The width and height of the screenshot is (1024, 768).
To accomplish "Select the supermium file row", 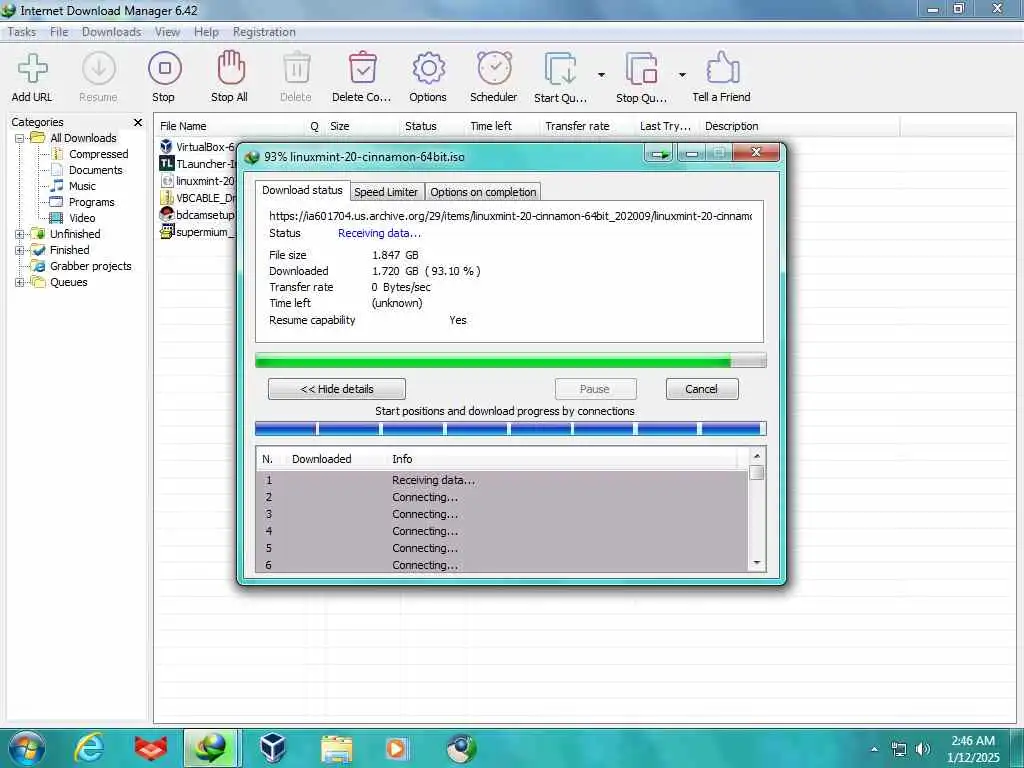I will tap(197, 232).
